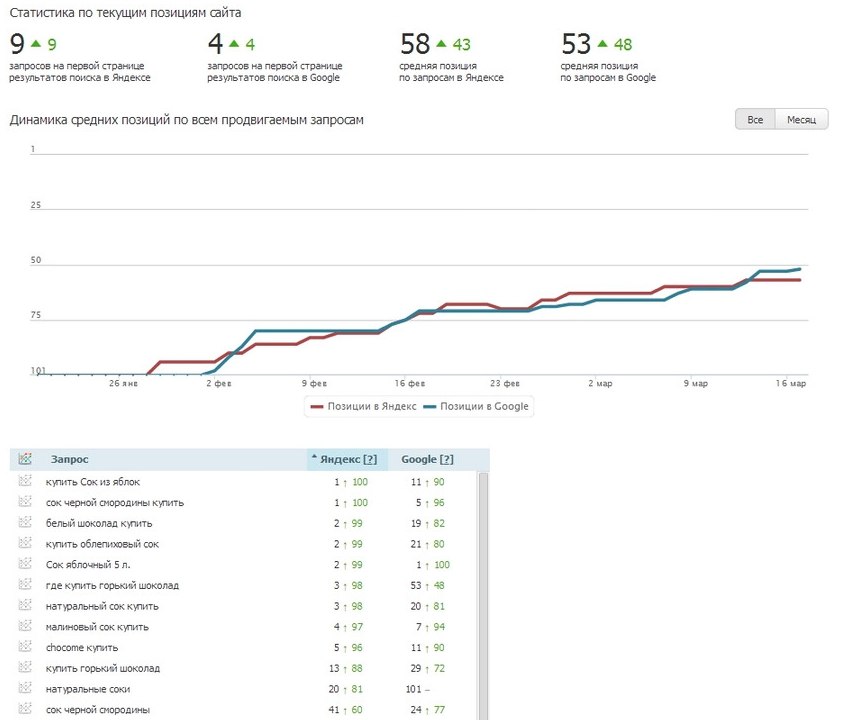Click chart icon next to «Сок яблочный 5 л.»

point(25,564)
